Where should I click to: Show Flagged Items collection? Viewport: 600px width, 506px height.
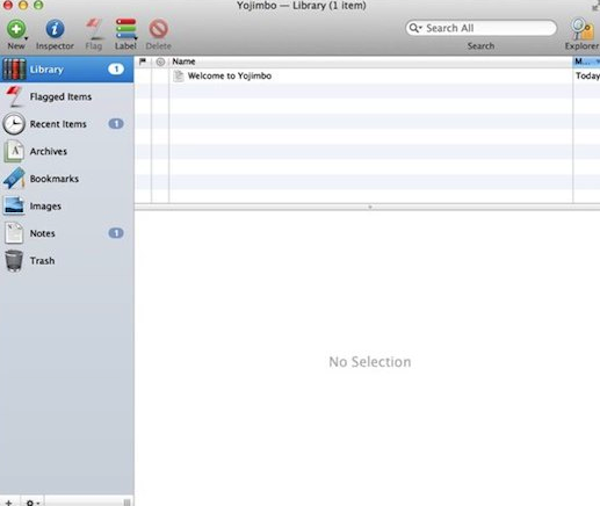tap(60, 97)
